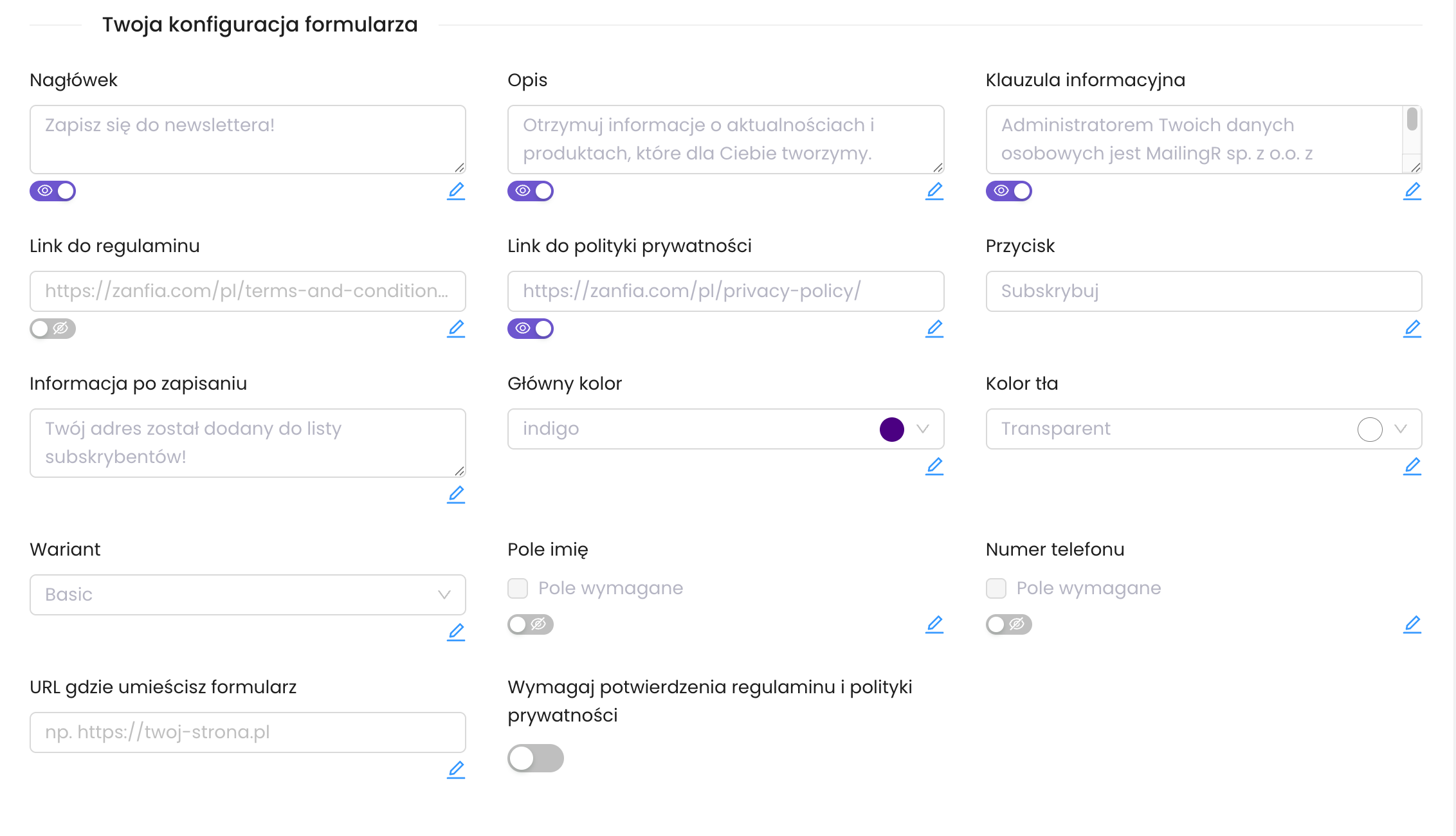
Task: Click the Klauzula informacyjna scrollbar thumb
Action: pyautogui.click(x=1412, y=120)
